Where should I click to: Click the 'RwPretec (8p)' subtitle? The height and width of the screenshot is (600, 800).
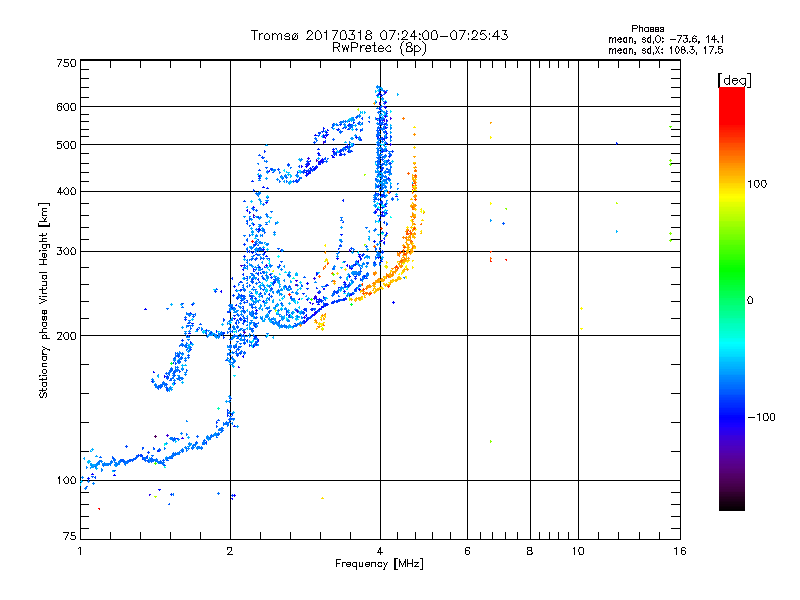click(379, 48)
